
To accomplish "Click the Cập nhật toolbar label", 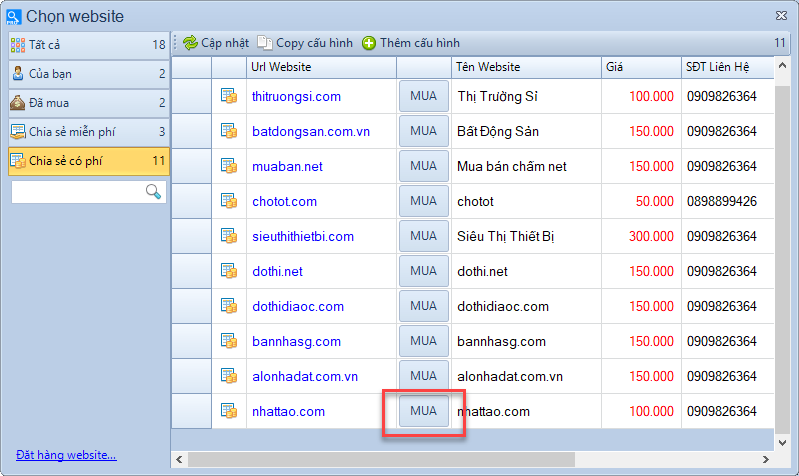I will pyautogui.click(x=225, y=43).
